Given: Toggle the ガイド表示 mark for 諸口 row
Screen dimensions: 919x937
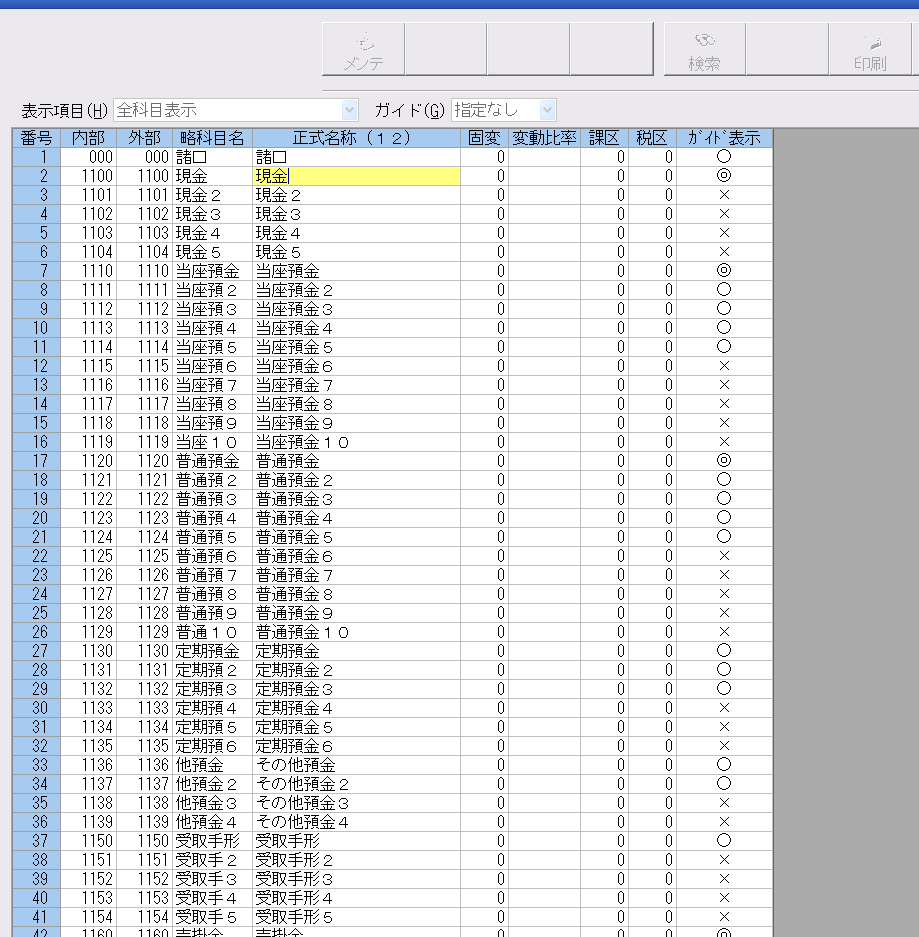Looking at the screenshot, I should [x=724, y=157].
